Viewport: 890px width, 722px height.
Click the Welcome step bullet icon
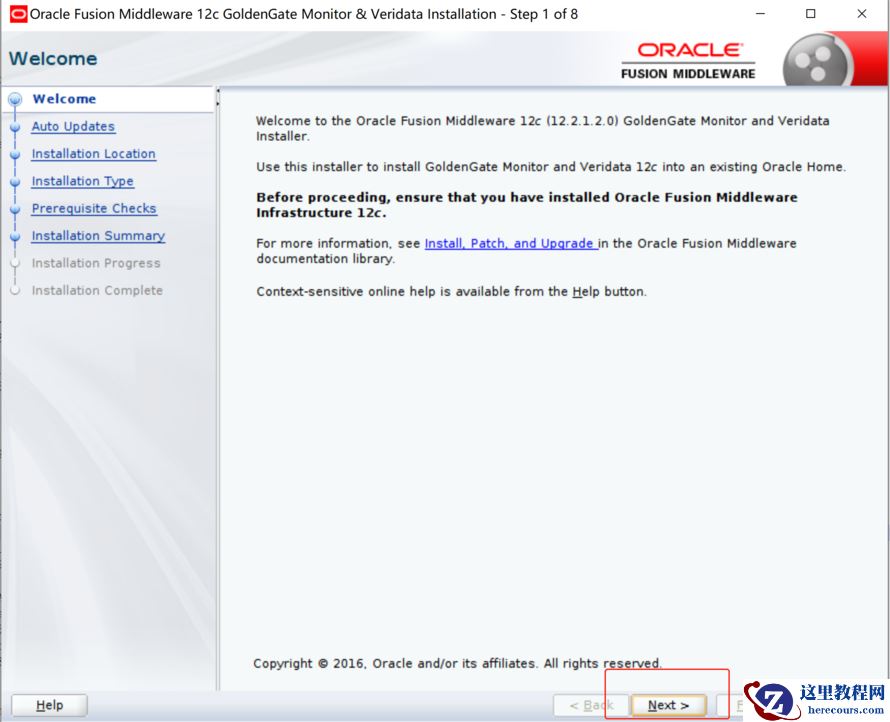[15, 99]
